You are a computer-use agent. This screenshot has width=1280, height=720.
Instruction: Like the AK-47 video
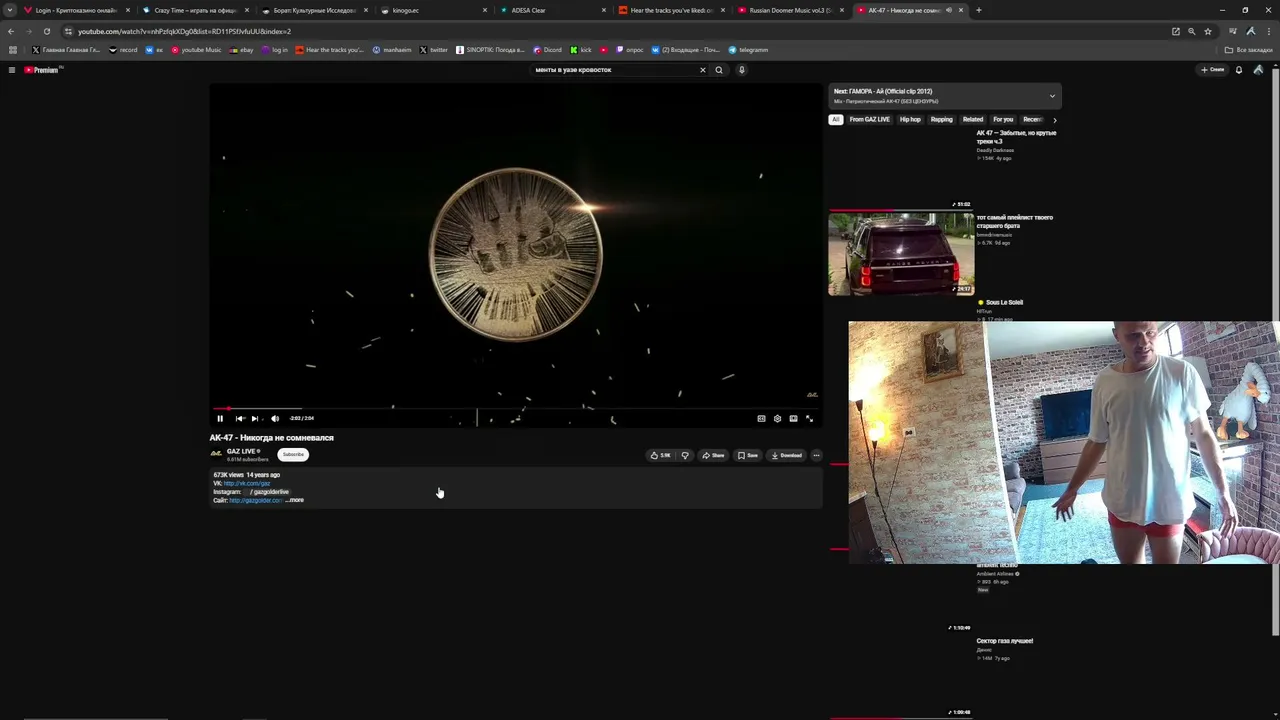pyautogui.click(x=661, y=455)
